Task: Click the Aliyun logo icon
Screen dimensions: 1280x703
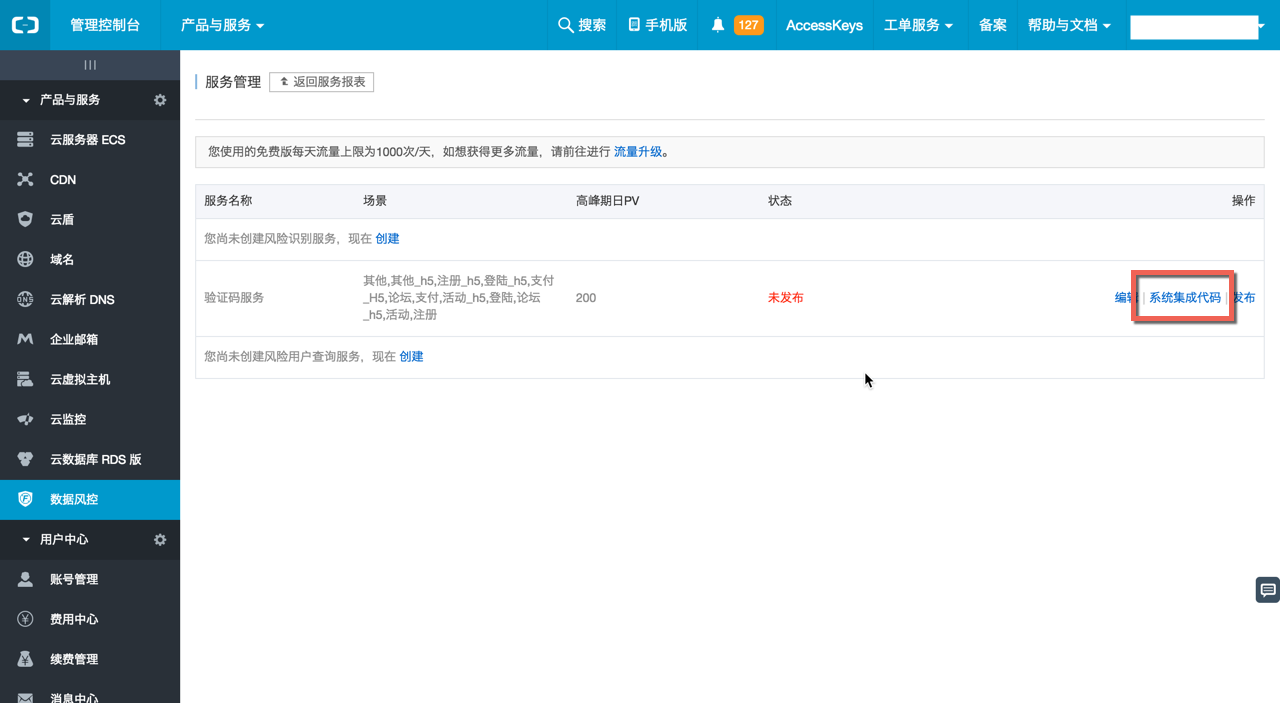Action: 25,24
